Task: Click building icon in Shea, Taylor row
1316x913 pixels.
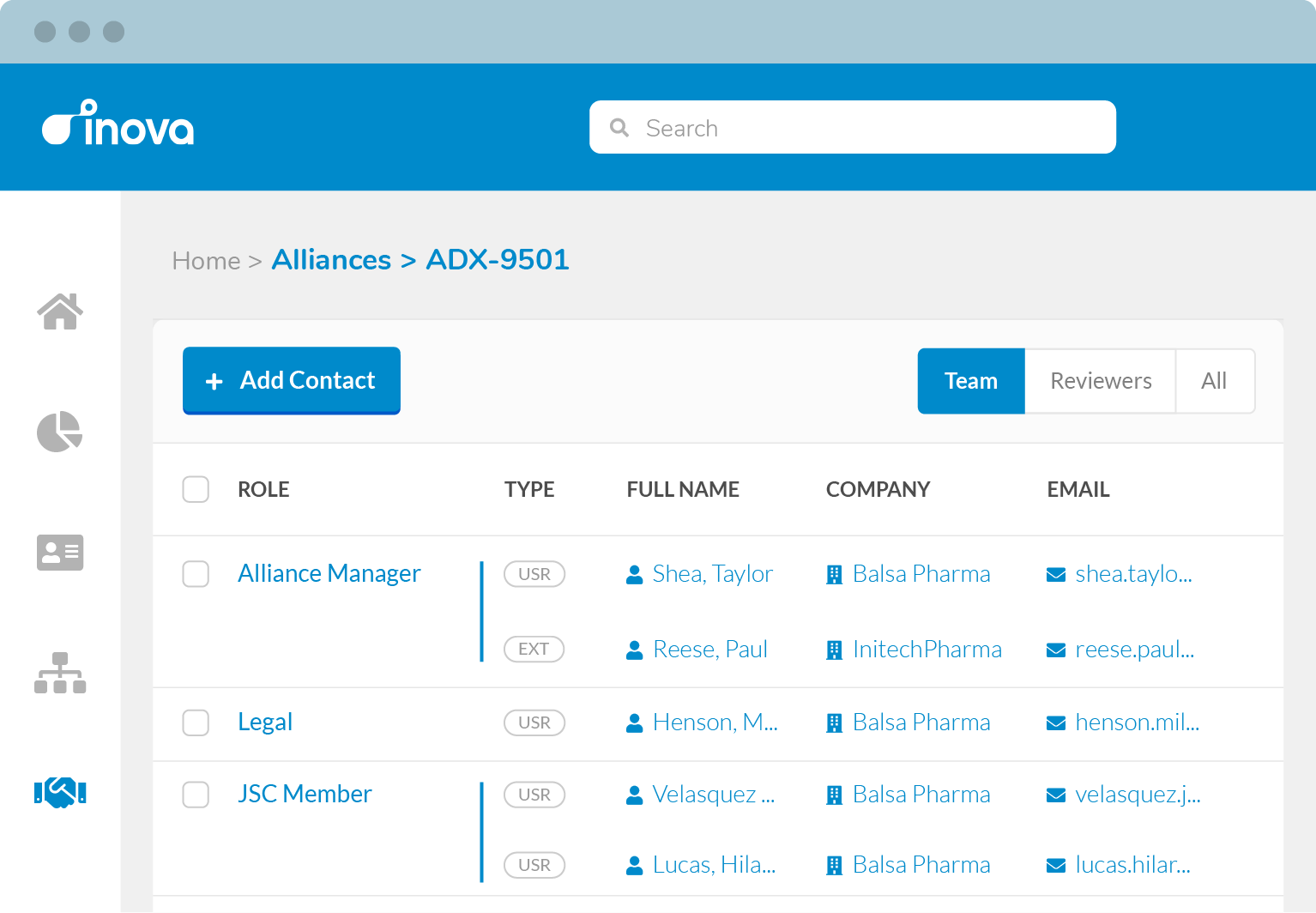Action: [834, 575]
